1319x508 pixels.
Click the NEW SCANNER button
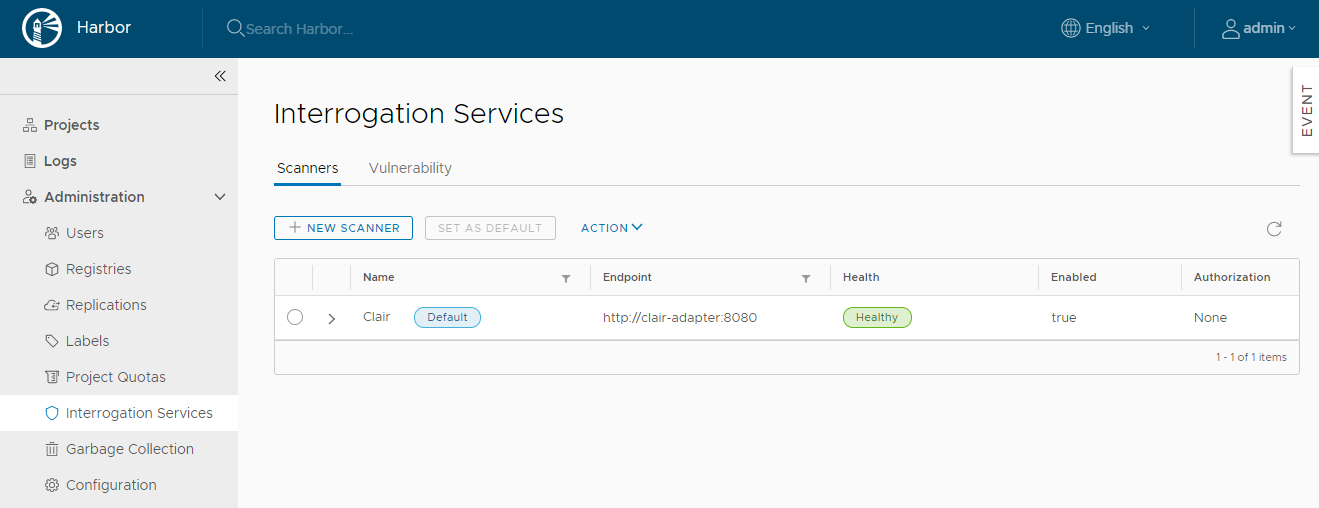343,228
